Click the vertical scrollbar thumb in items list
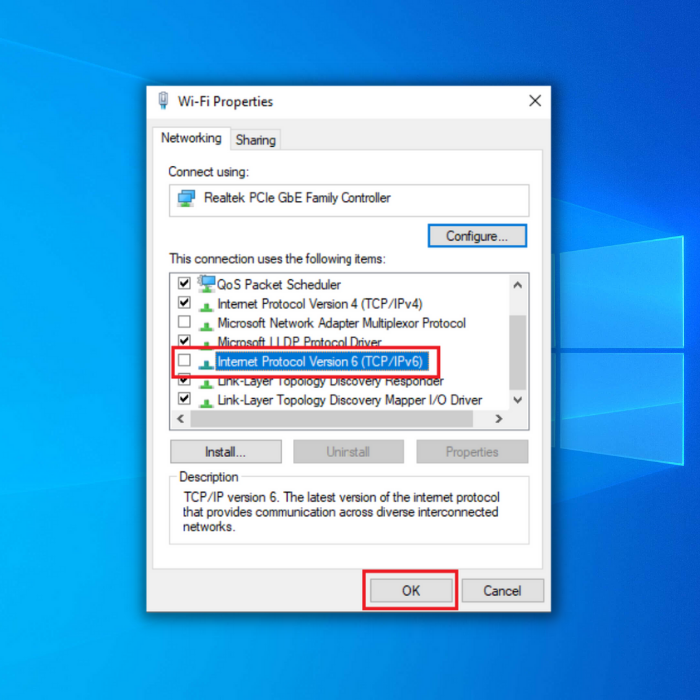 point(517,353)
